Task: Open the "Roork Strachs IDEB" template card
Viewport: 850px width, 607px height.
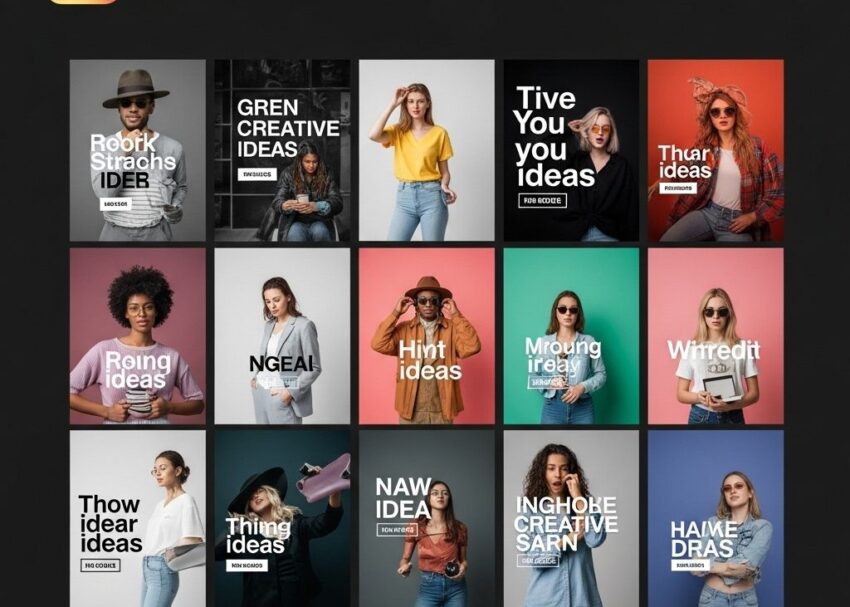Action: point(137,150)
